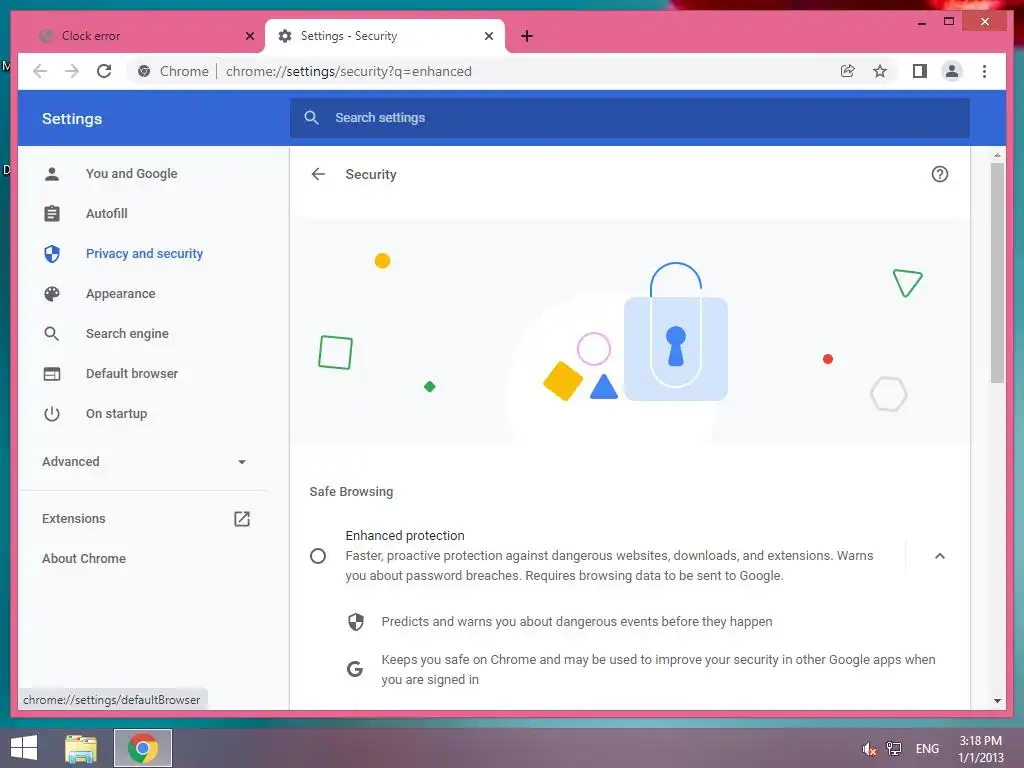1024x768 pixels.
Task: Open Autofill settings
Action: click(x=106, y=214)
